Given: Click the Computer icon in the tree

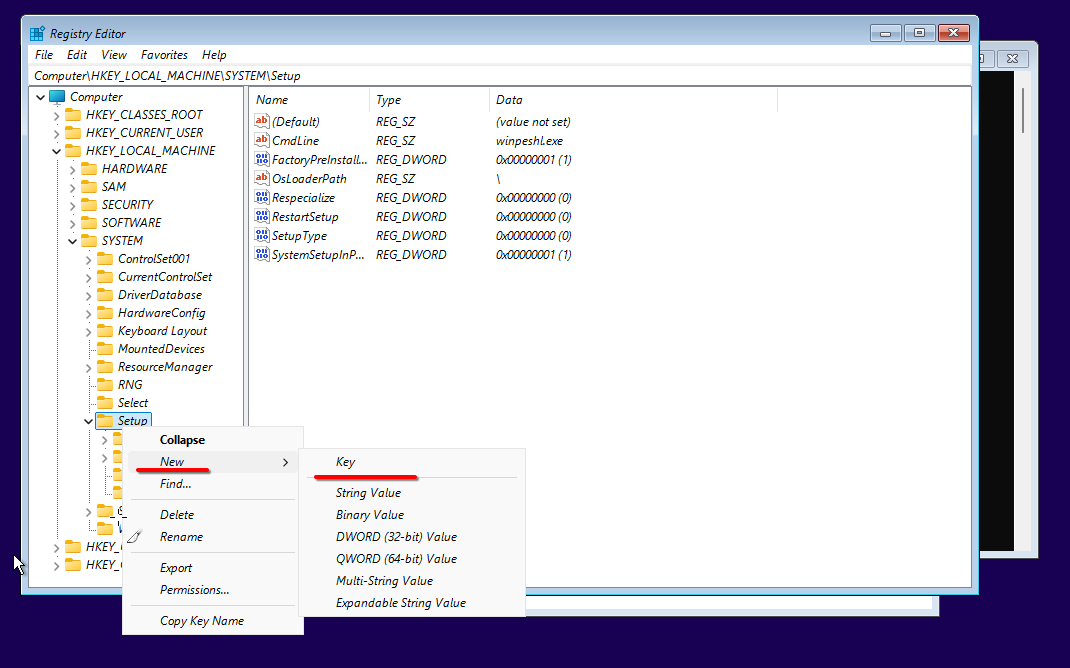Looking at the screenshot, I should [x=57, y=97].
